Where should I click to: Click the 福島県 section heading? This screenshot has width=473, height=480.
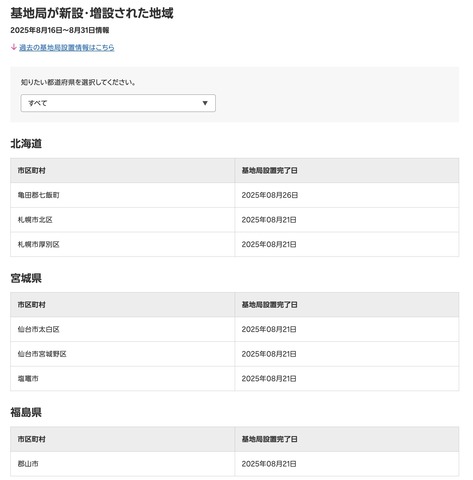click(x=26, y=412)
